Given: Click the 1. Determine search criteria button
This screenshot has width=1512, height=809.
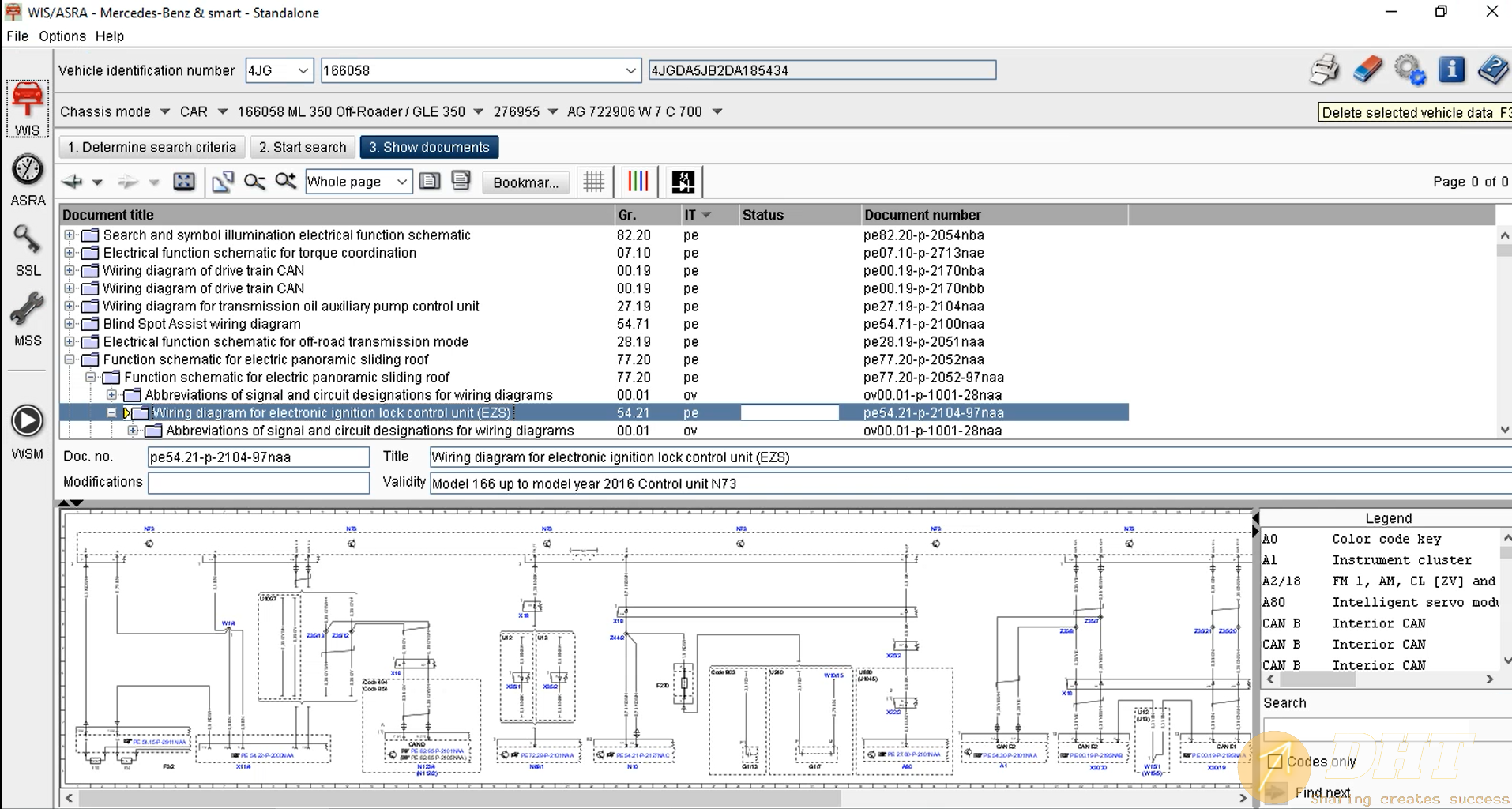Looking at the screenshot, I should tap(152, 147).
